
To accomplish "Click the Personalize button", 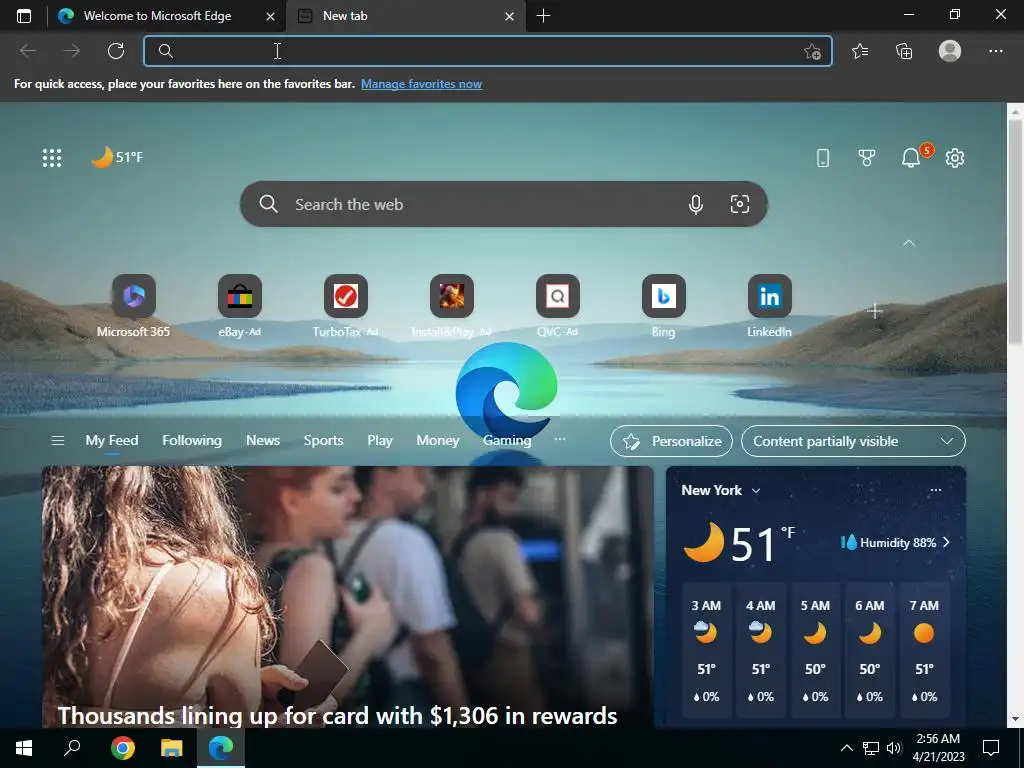I will (x=671, y=441).
